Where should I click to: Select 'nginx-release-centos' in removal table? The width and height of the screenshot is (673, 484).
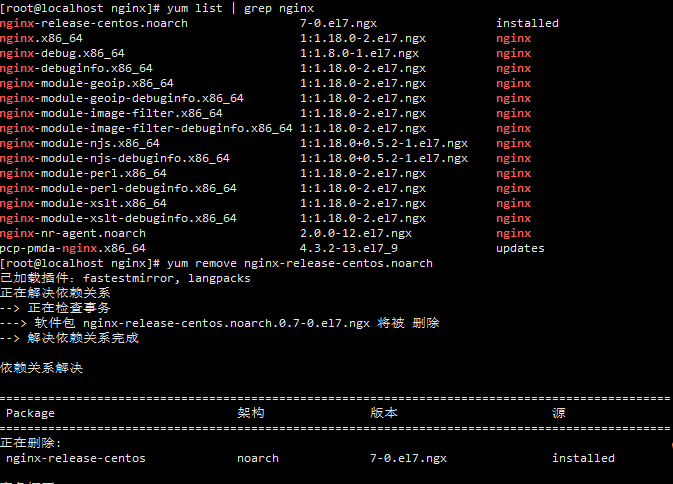pyautogui.click(x=76, y=458)
